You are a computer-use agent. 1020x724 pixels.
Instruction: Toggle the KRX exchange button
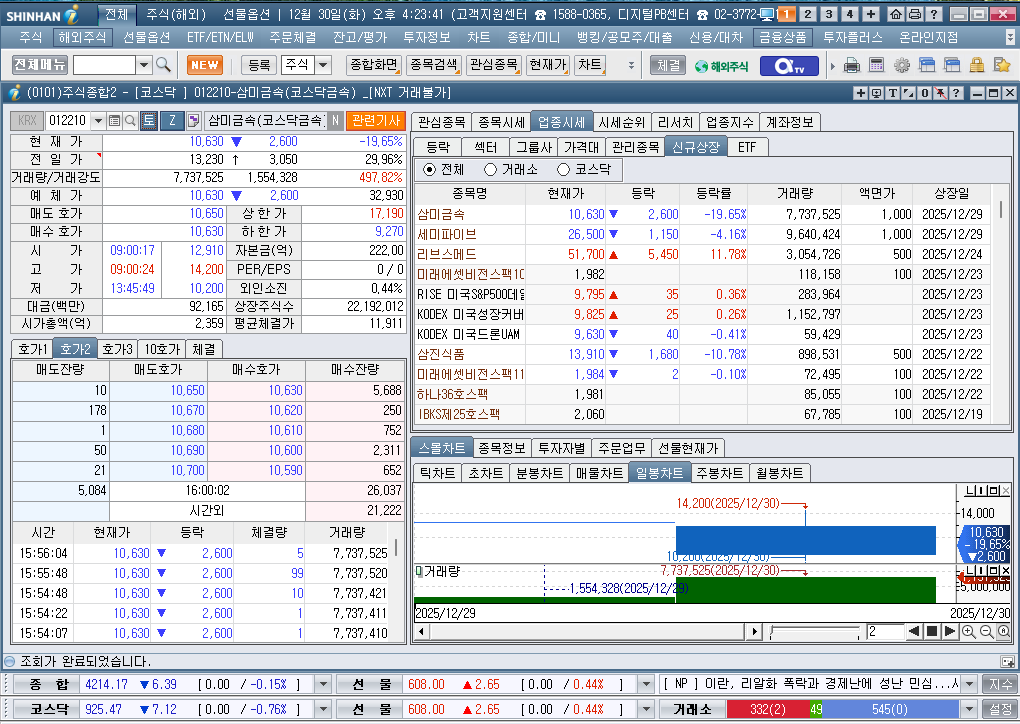(x=27, y=120)
